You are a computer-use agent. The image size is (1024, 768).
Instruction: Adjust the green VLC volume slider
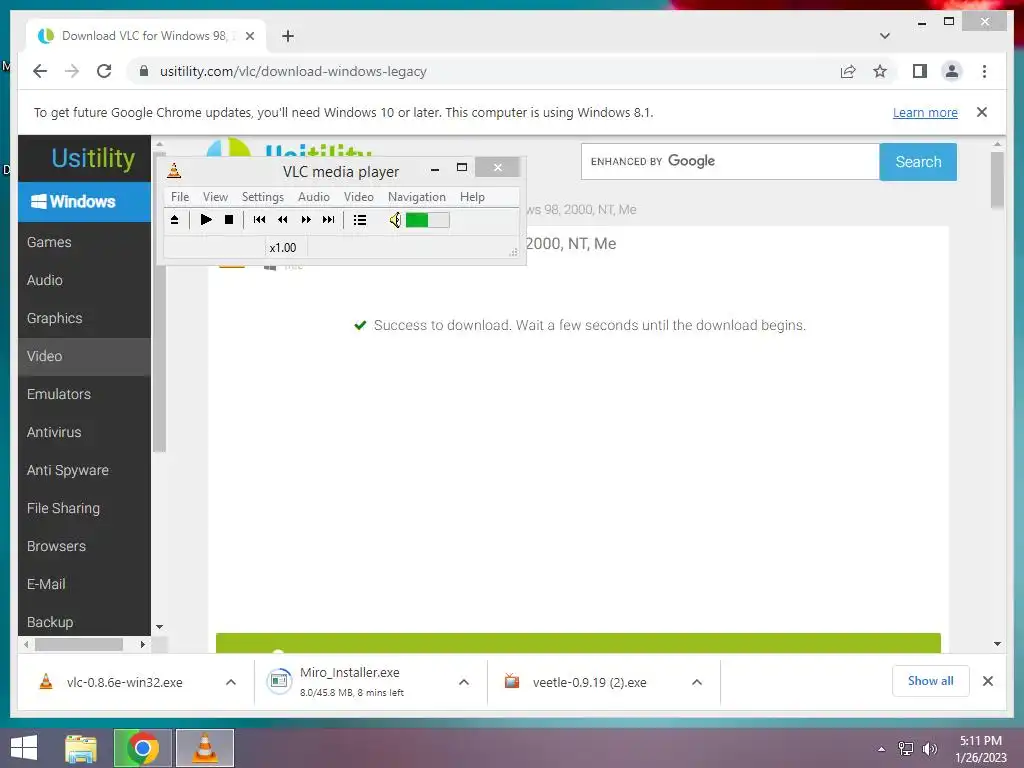(x=427, y=220)
